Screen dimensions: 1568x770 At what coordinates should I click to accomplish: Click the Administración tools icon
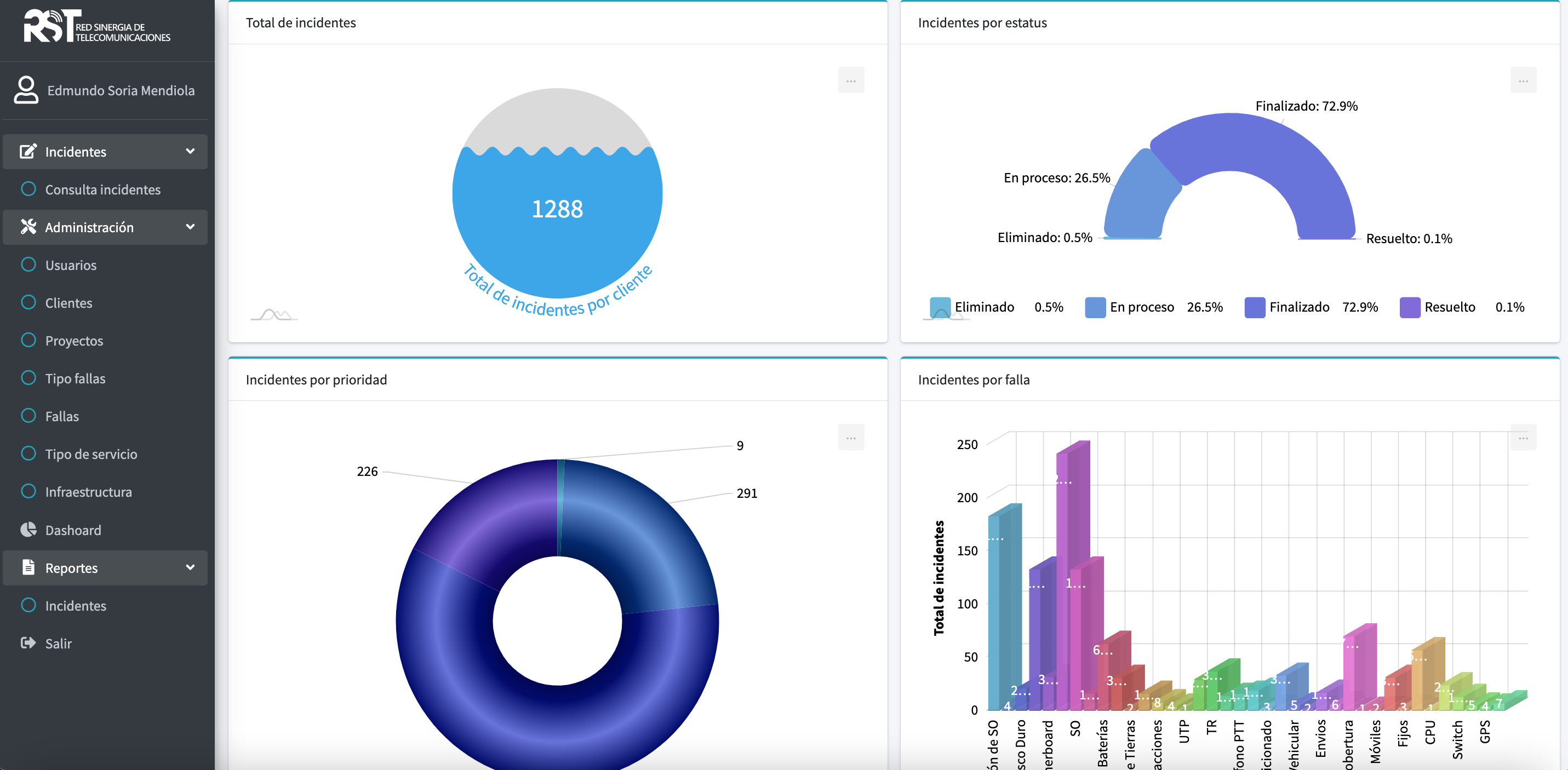coord(28,226)
